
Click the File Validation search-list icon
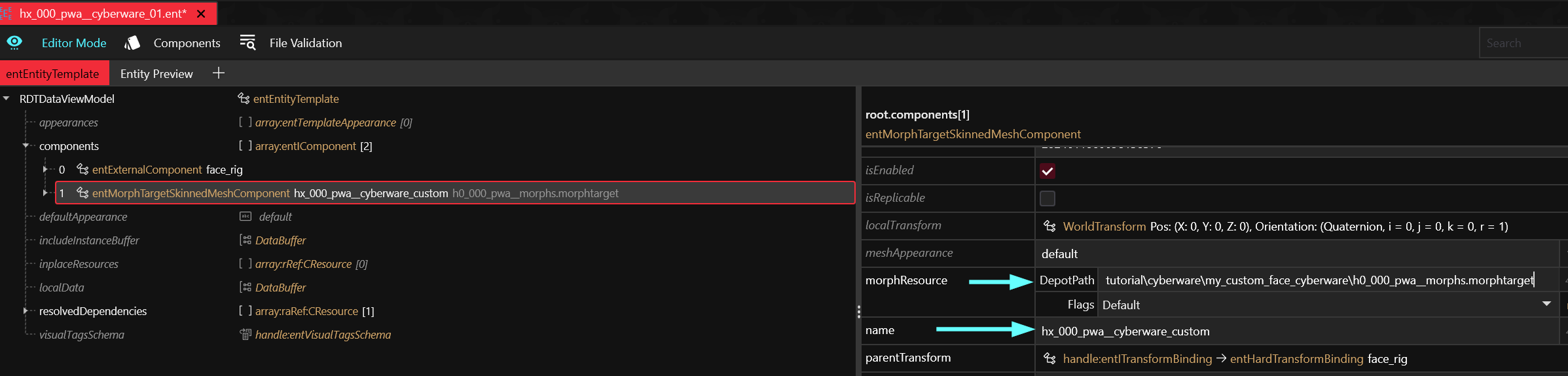click(247, 43)
